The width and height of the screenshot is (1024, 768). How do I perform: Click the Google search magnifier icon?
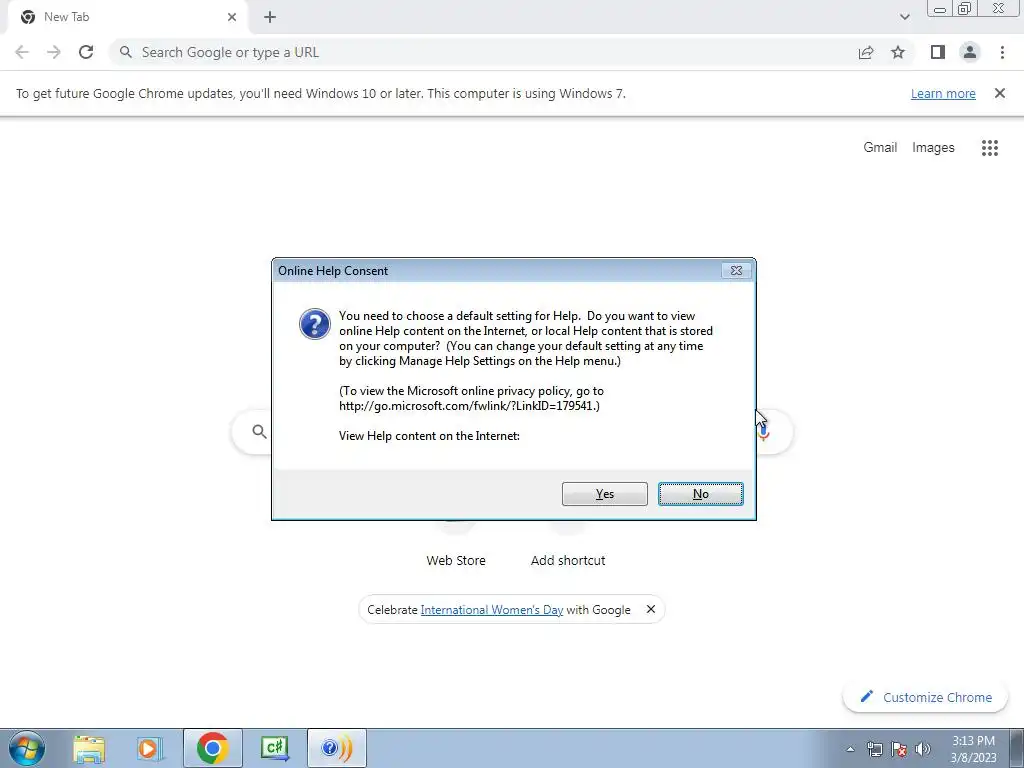[259, 432]
